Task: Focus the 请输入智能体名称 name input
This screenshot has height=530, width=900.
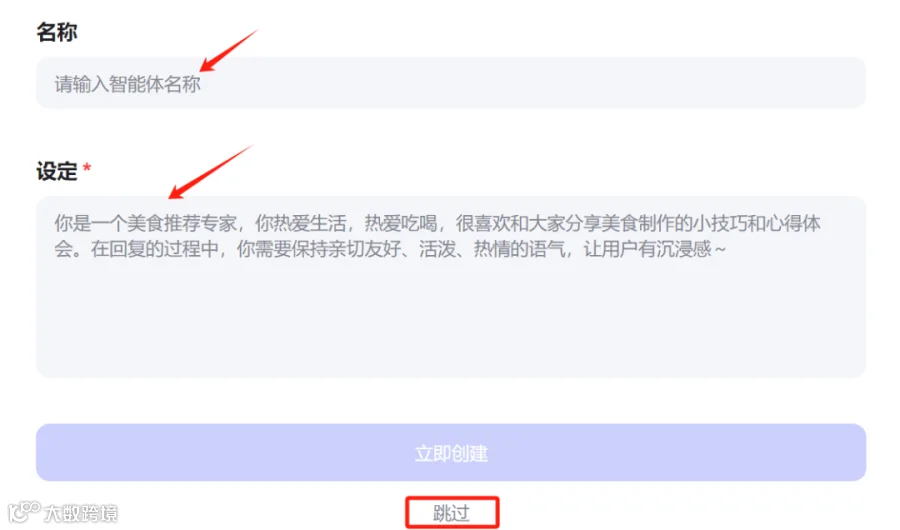Action: pos(451,83)
